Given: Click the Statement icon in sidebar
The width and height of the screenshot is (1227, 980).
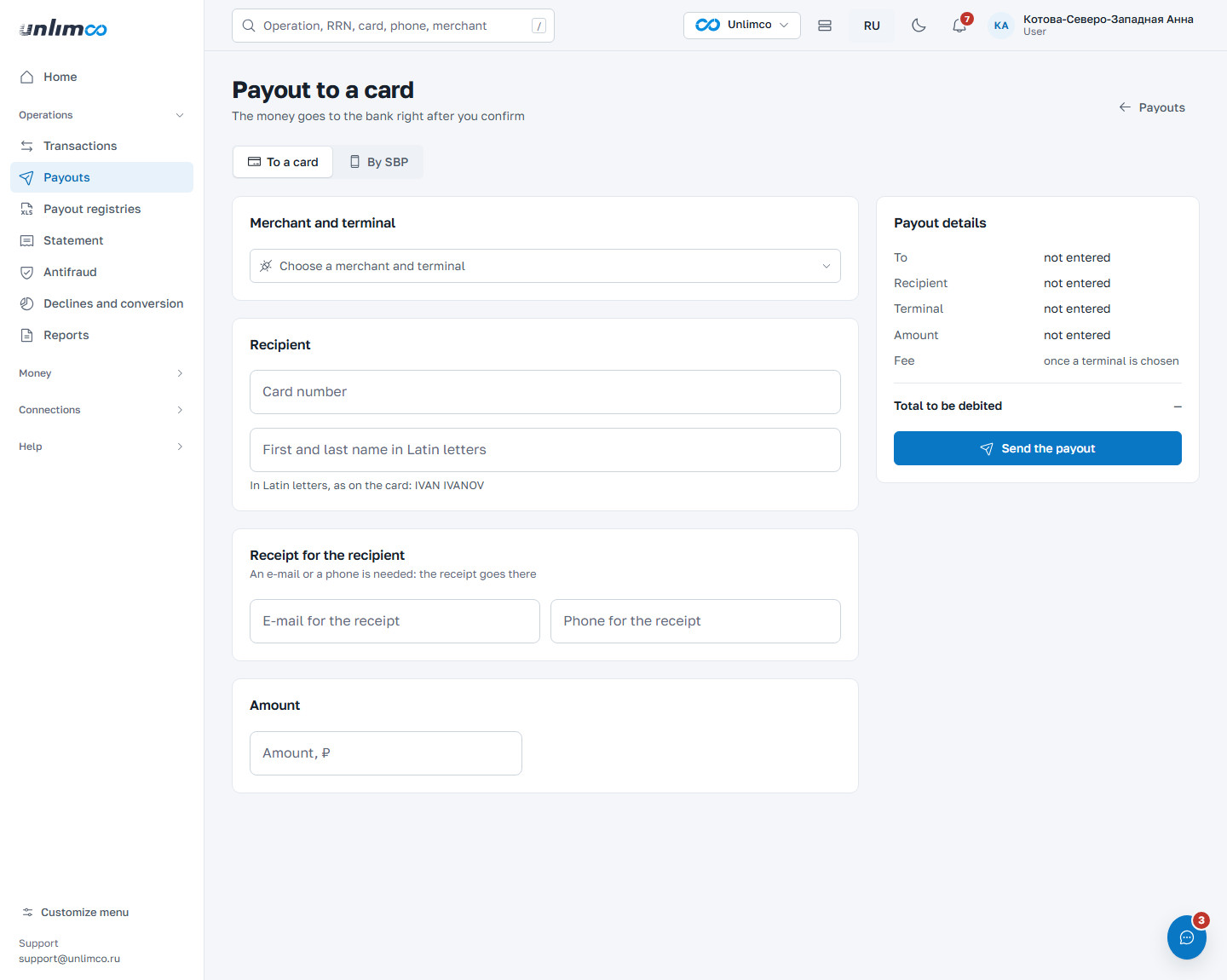Looking at the screenshot, I should coord(26,240).
